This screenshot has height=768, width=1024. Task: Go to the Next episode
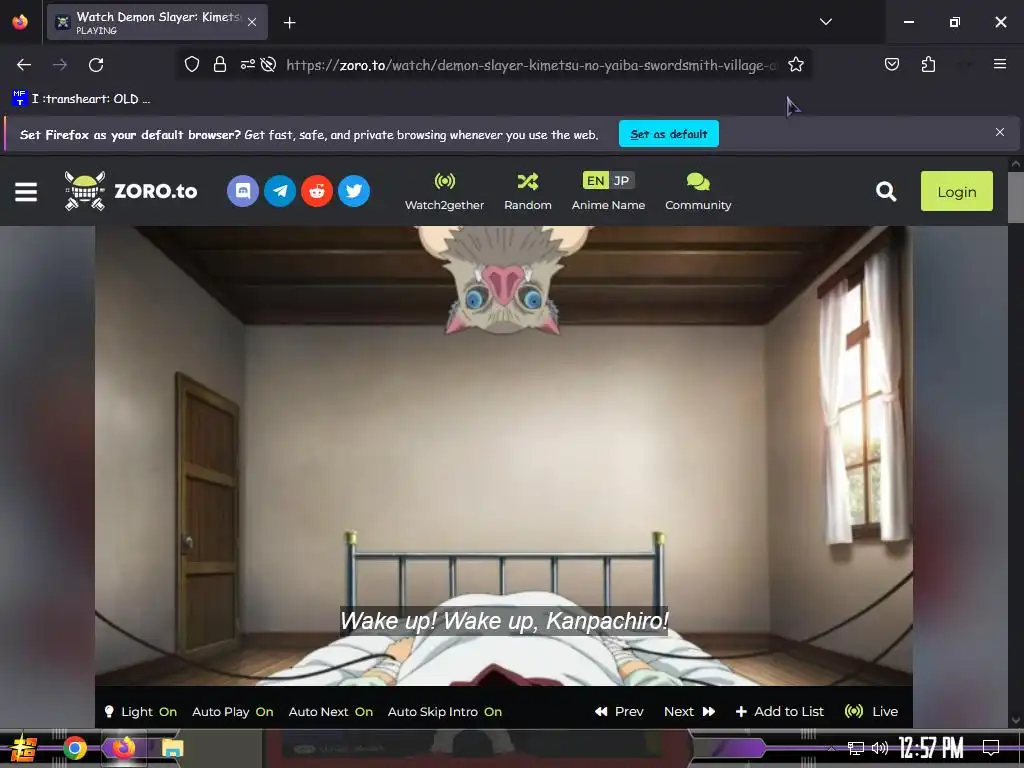point(690,711)
